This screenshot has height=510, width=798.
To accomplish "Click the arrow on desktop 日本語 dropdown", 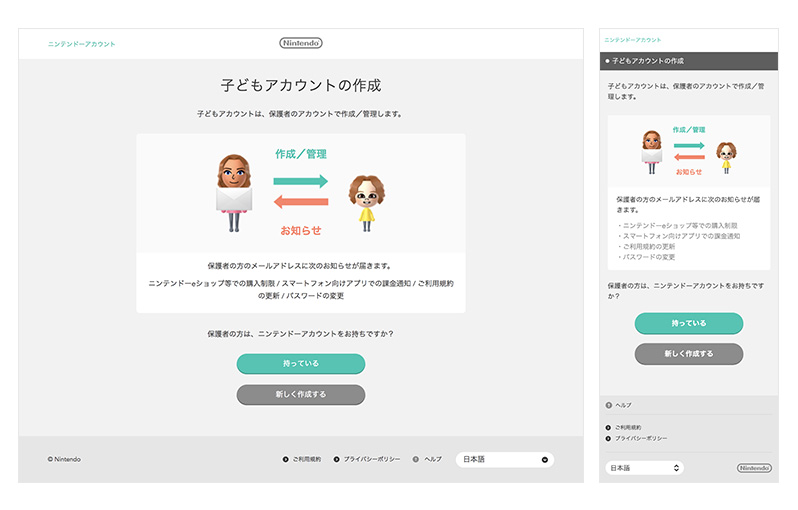I will (544, 460).
